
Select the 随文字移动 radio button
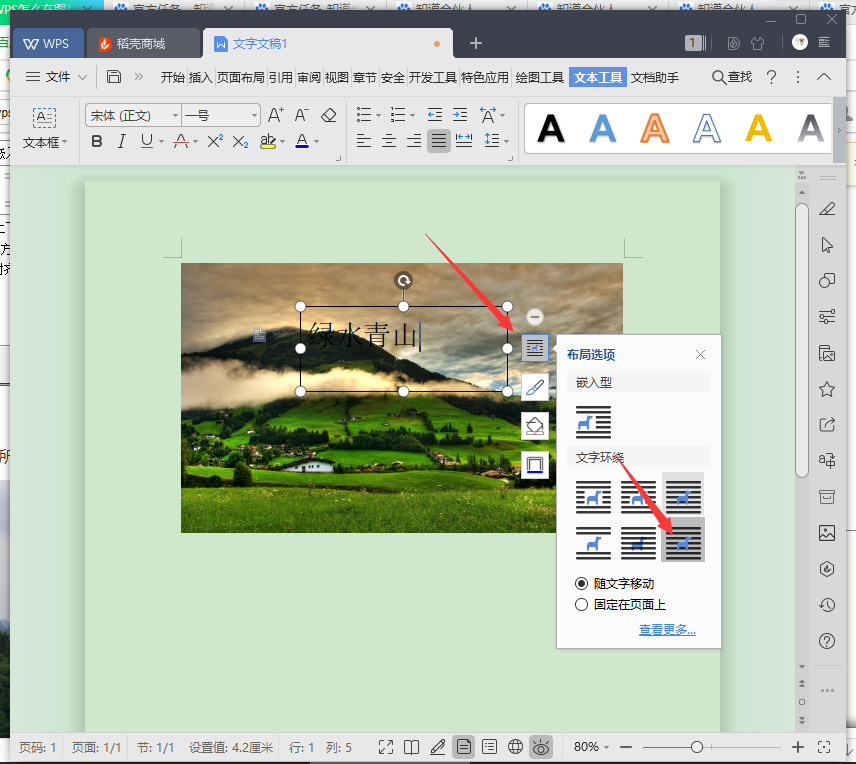pos(582,583)
